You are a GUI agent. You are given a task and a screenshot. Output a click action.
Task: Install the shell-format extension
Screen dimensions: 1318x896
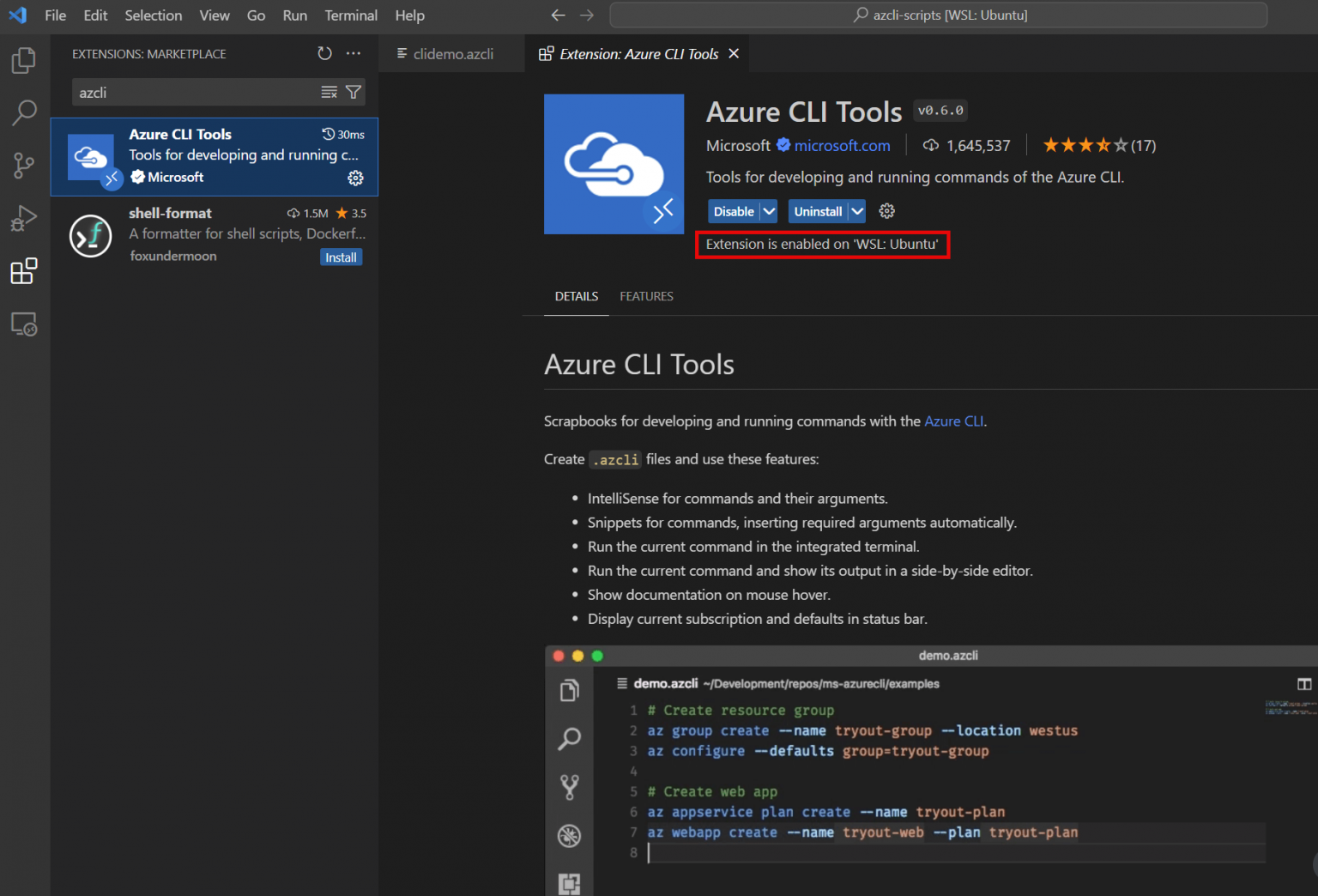pyautogui.click(x=341, y=257)
